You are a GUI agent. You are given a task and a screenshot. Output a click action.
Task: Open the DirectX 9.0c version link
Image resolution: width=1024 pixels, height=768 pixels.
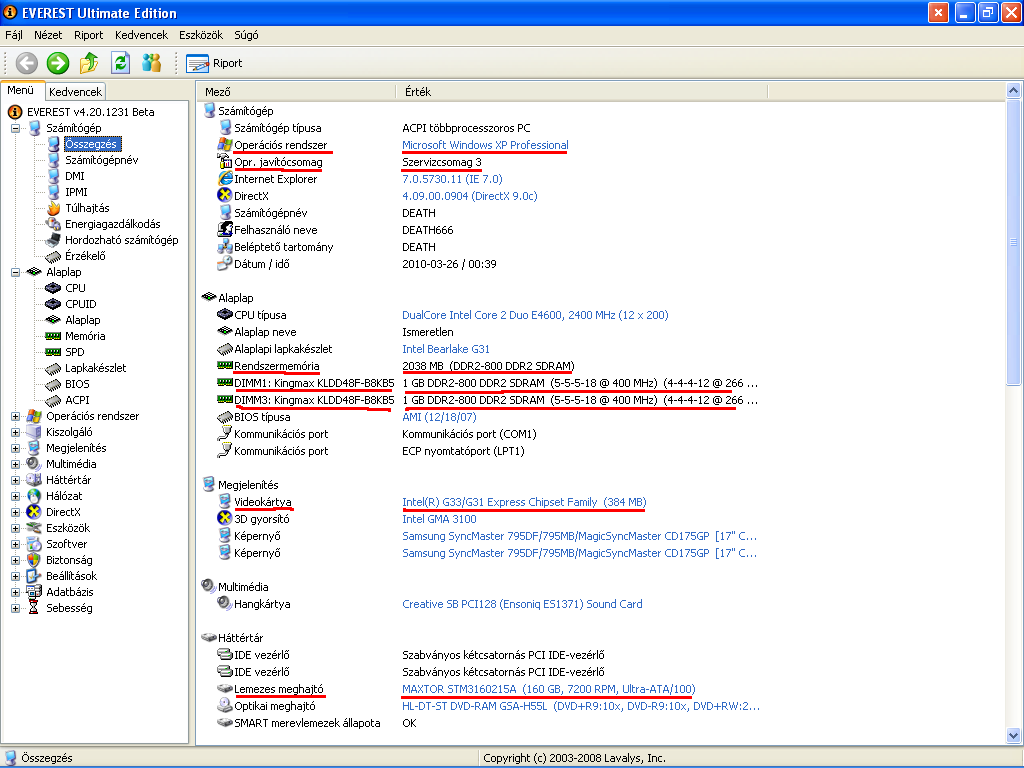point(470,196)
